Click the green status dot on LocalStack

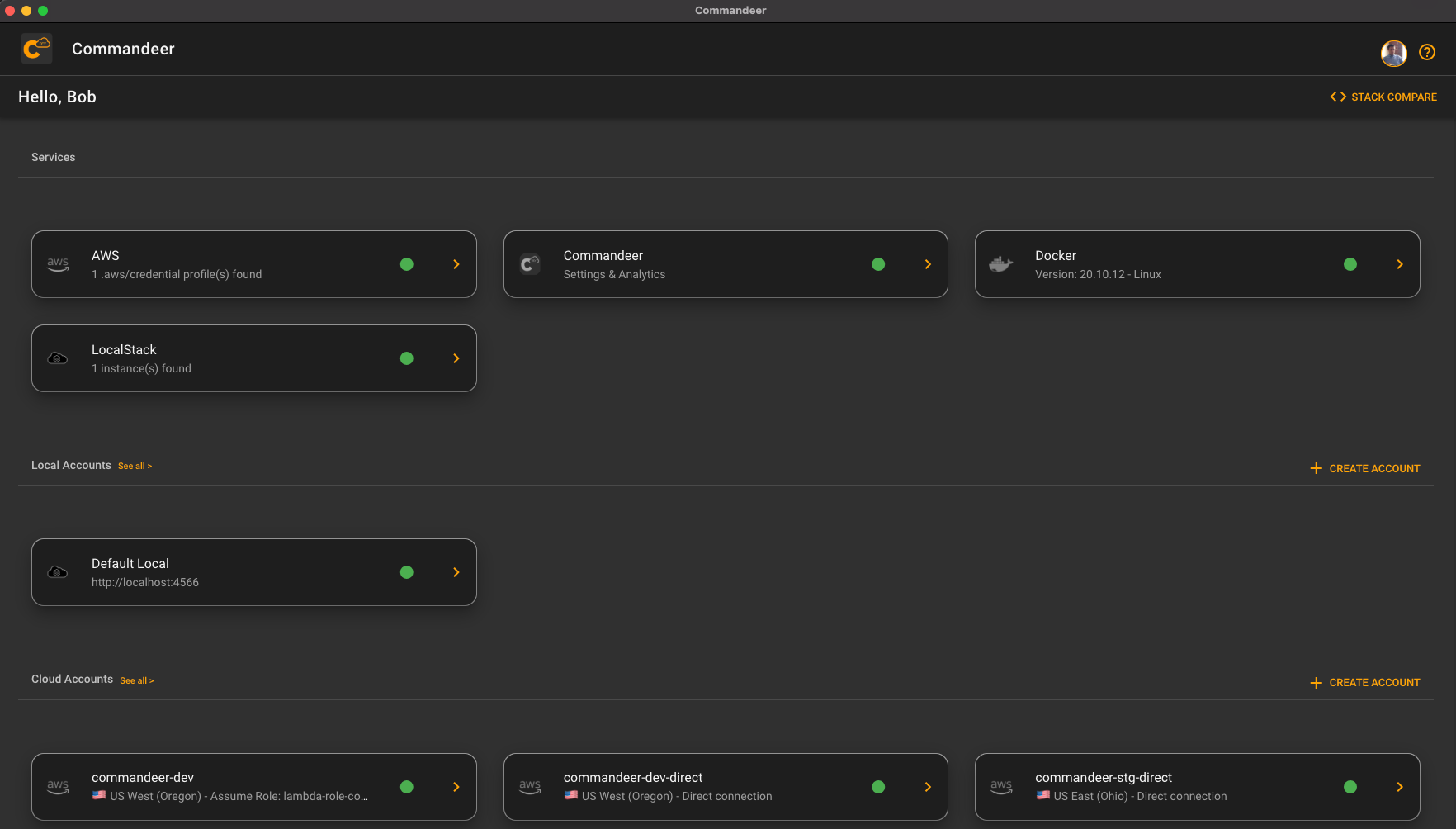(x=407, y=358)
